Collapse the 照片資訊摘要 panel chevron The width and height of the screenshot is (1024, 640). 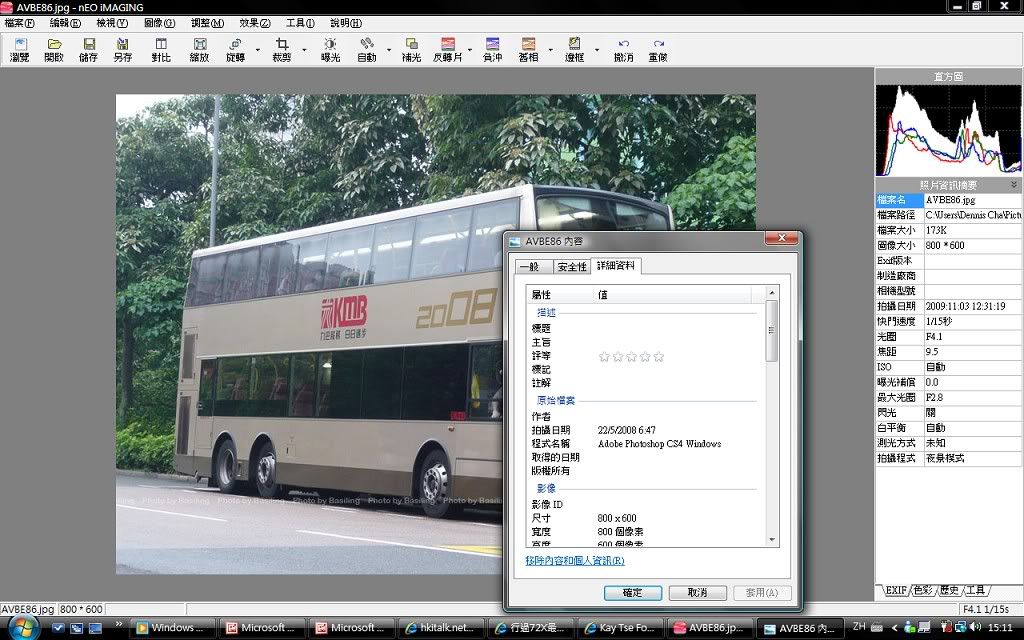point(1014,185)
